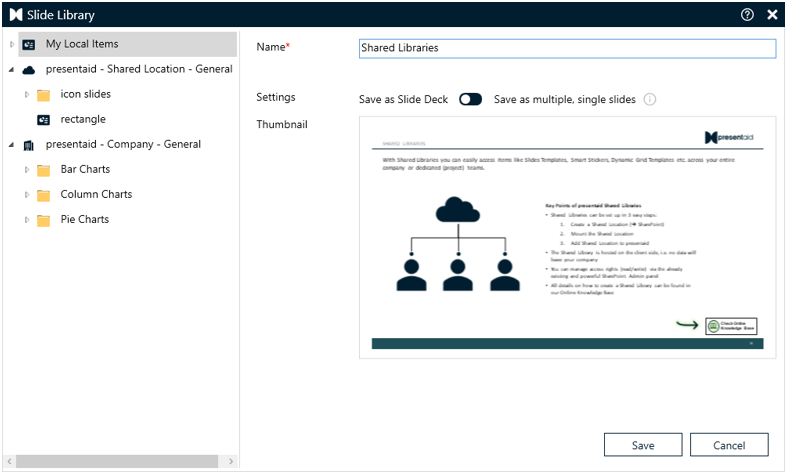
Task: Click the Column Charts folder icon
Action: pyautogui.click(x=44, y=196)
